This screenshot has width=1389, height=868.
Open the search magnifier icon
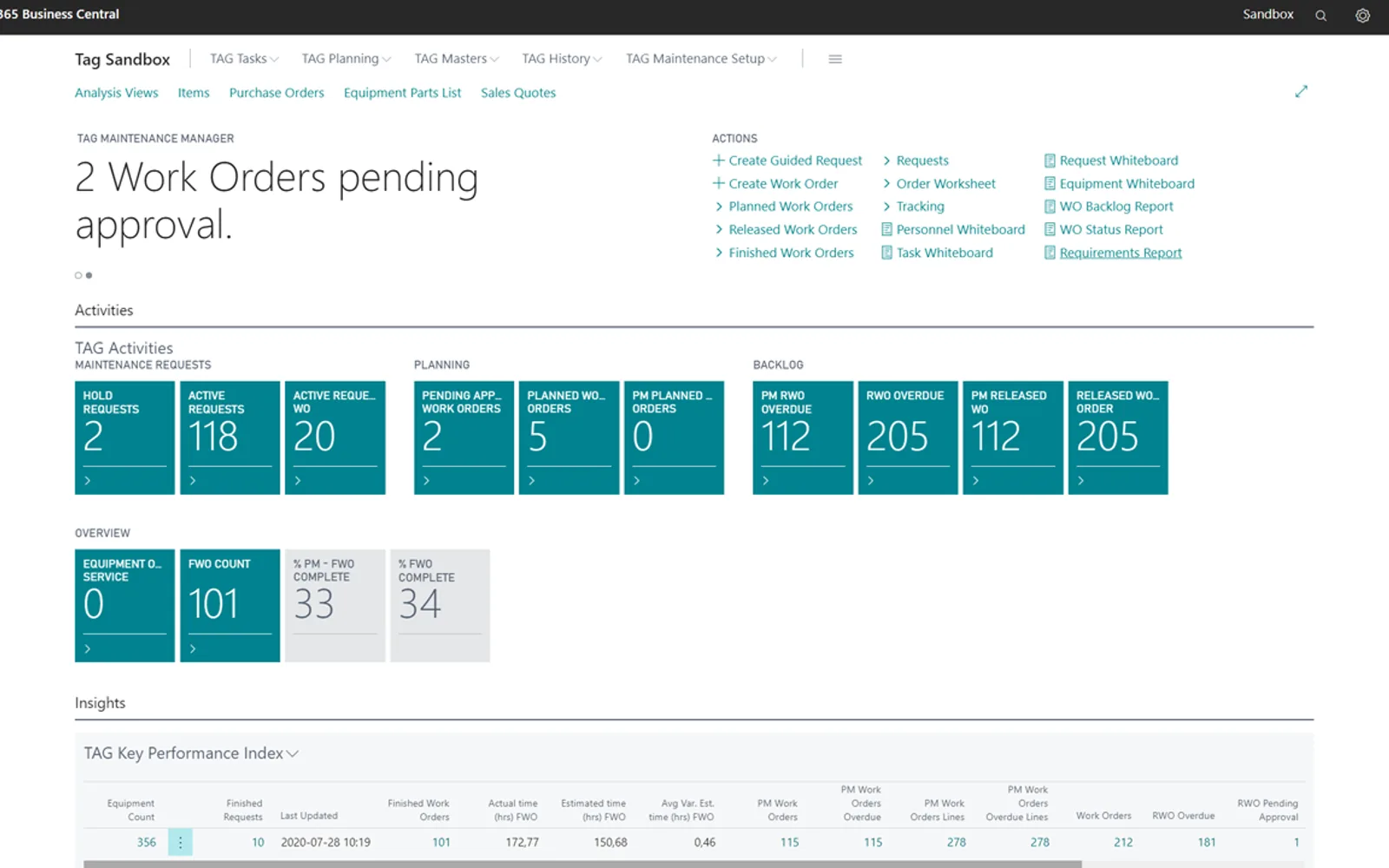click(1320, 16)
